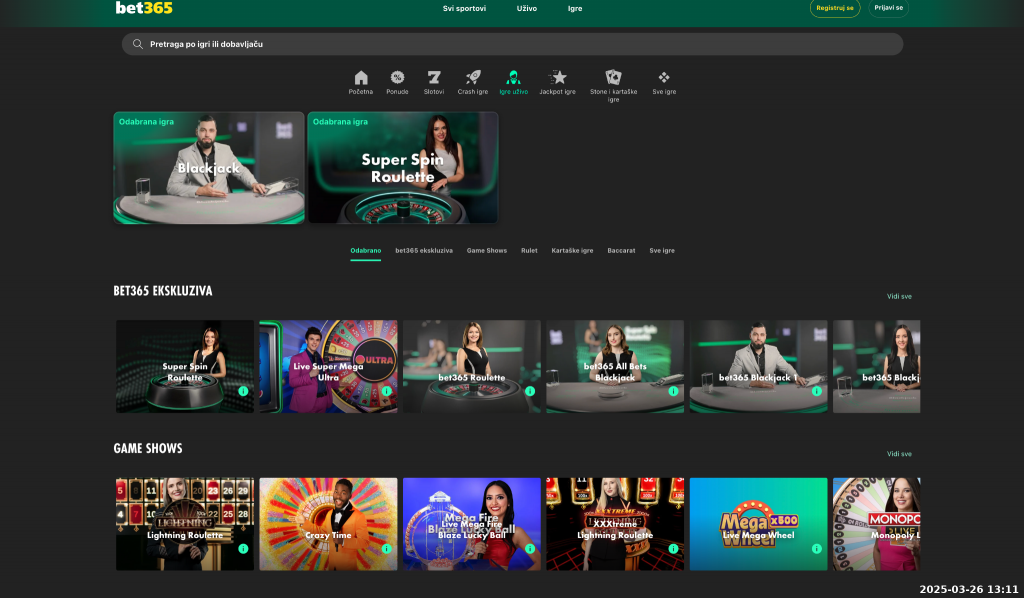Open Svi sportovi in top menu
Image resolution: width=1024 pixels, height=598 pixels.
(464, 8)
